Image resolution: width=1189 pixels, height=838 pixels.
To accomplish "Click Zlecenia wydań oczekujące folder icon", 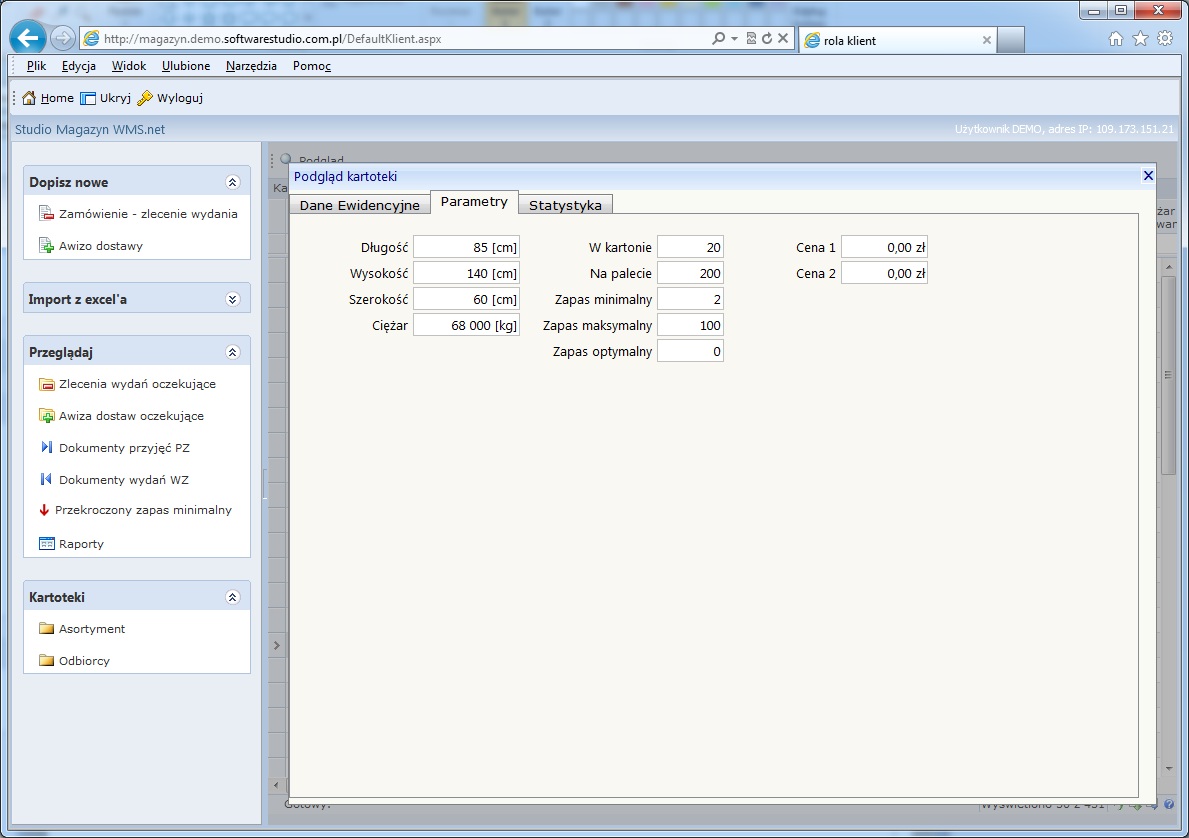I will [46, 384].
